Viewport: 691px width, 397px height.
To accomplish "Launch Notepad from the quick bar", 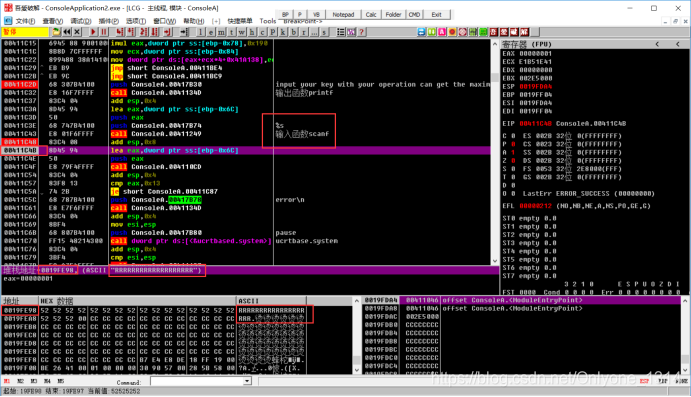I will point(343,15).
